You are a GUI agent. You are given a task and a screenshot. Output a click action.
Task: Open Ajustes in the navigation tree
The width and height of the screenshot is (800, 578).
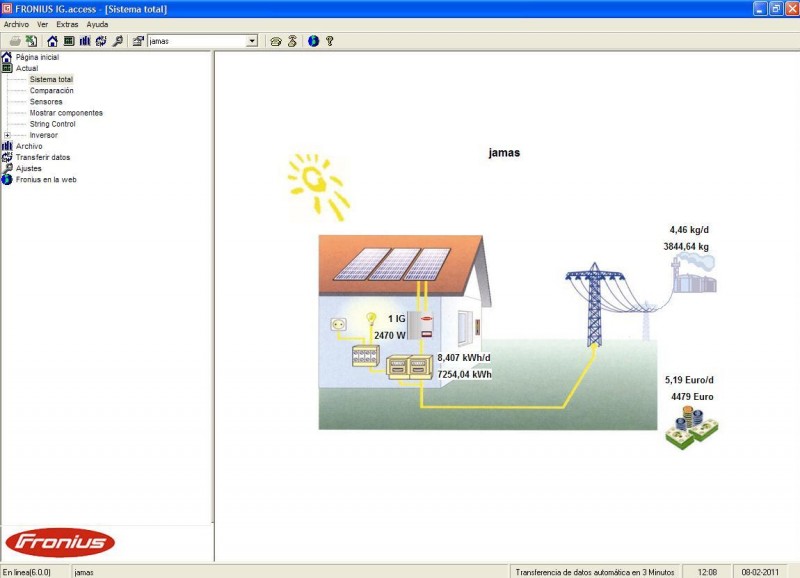click(29, 169)
